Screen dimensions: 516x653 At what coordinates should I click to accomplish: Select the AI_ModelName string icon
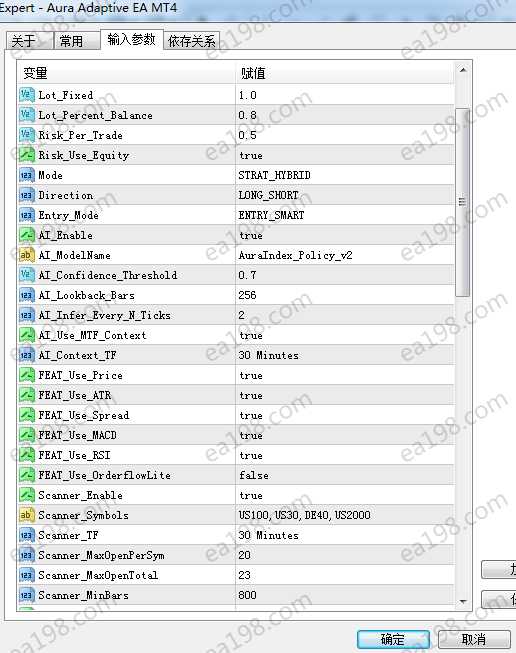26,255
